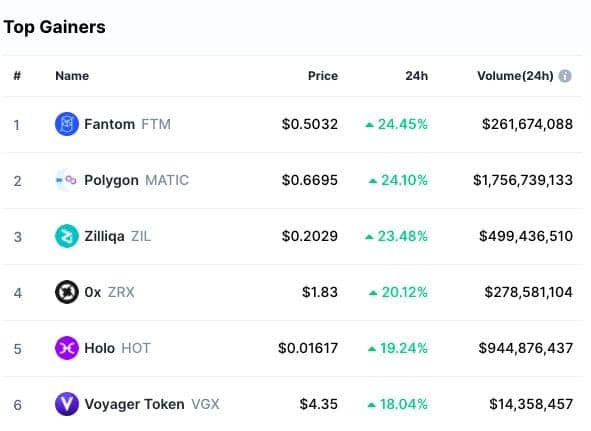Click the Fantom coin logo icon
The width and height of the screenshot is (591, 431).
coord(67,124)
